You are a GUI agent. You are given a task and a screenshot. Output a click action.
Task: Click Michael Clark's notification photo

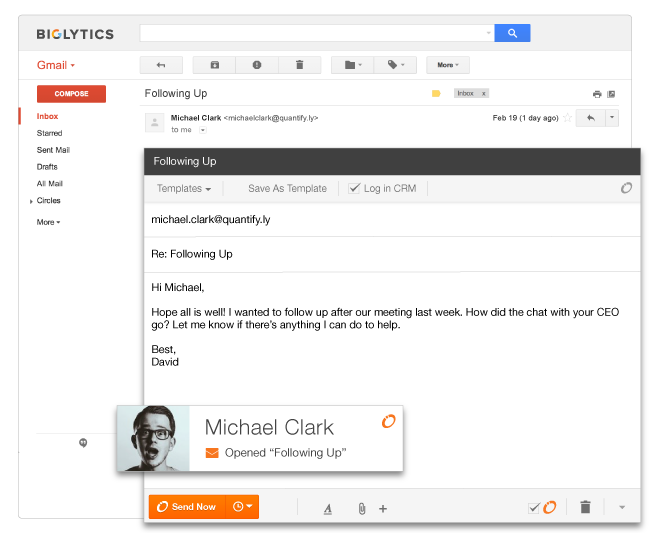coord(153,439)
